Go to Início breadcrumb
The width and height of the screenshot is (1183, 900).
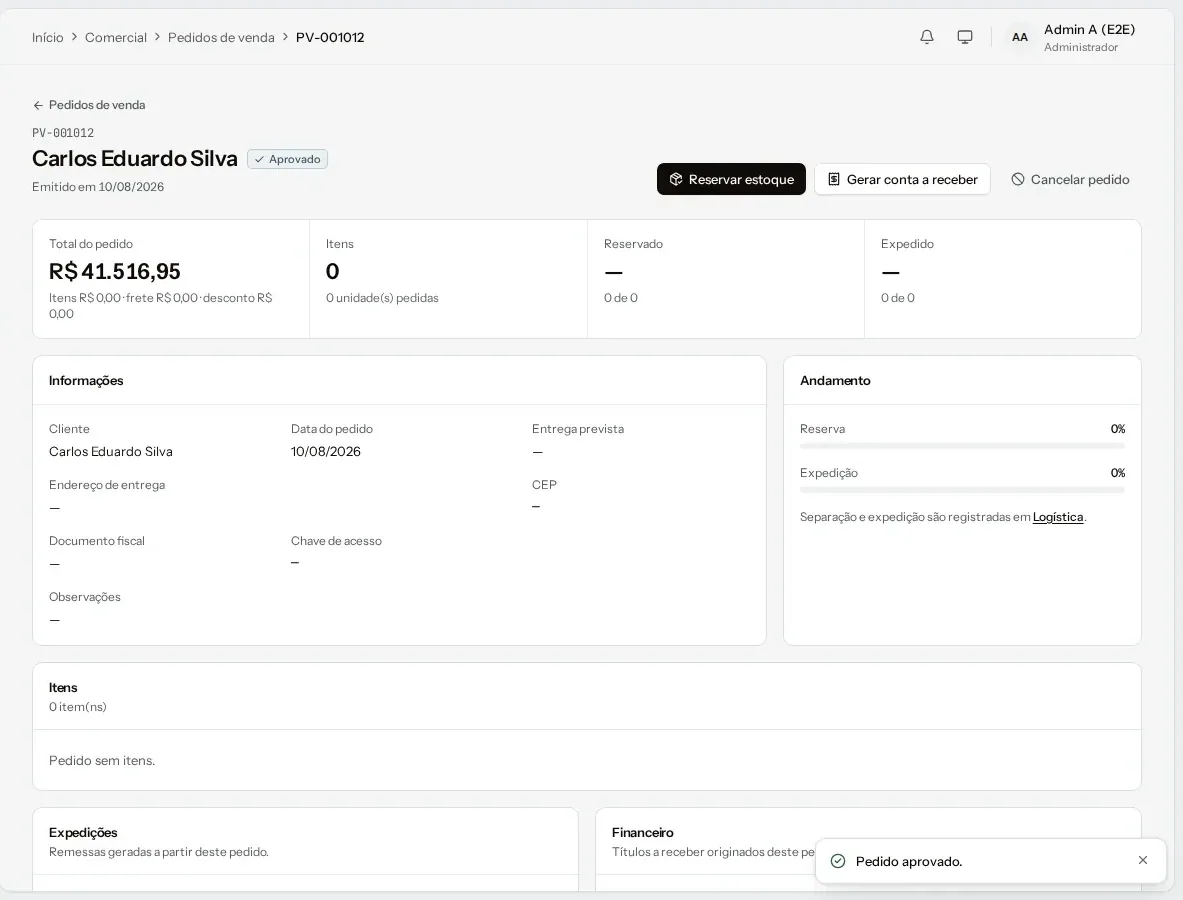click(x=48, y=38)
